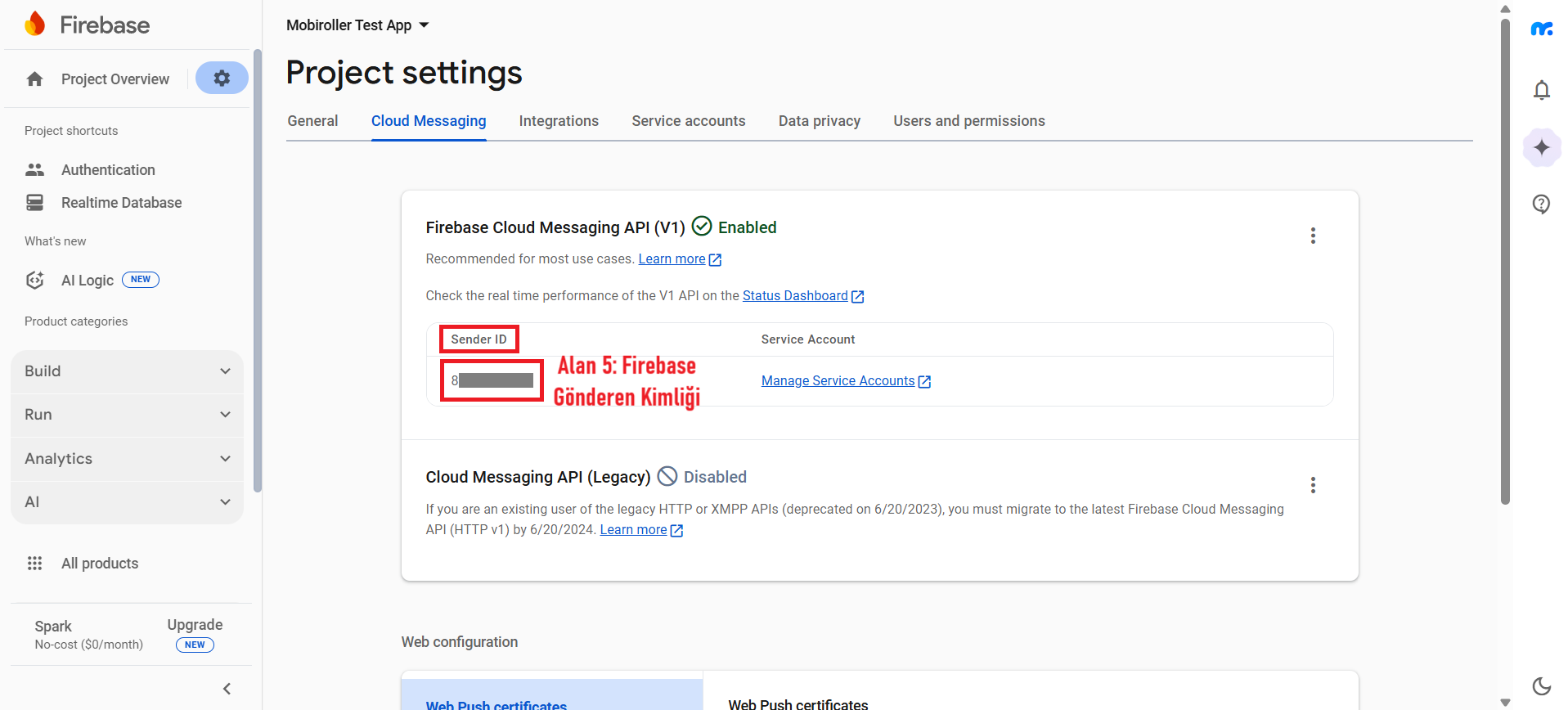Click the Disabled status icon

(667, 476)
